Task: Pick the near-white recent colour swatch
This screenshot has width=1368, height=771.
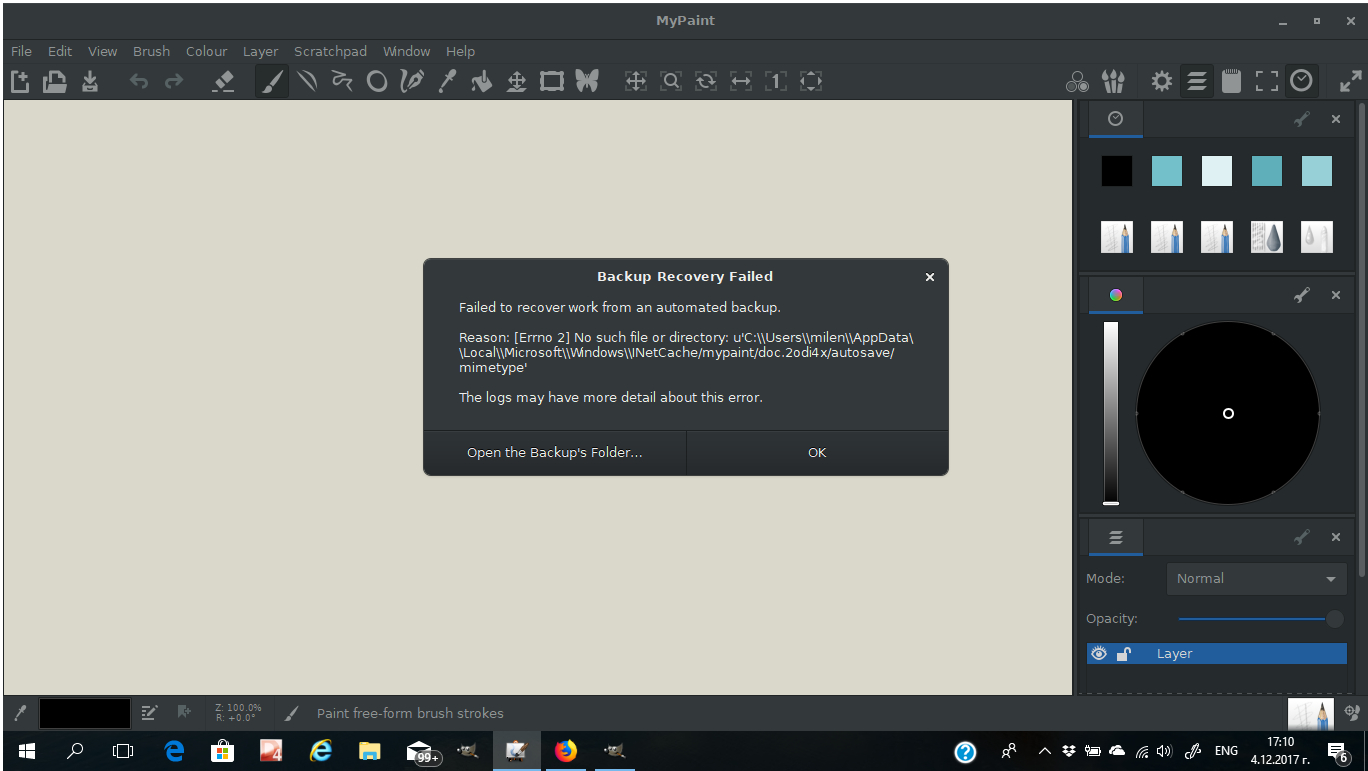Action: click(x=1217, y=171)
